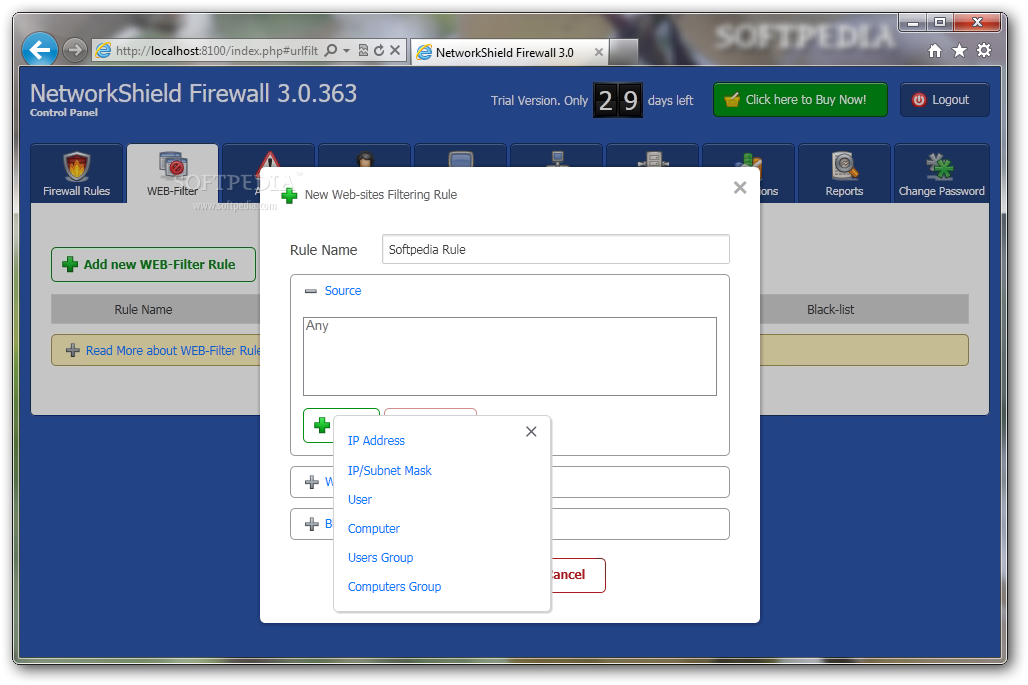The height and width of the screenshot is (685, 1028).
Task: Close the New Web-sites Filtering Rule dialog
Action: point(740,188)
